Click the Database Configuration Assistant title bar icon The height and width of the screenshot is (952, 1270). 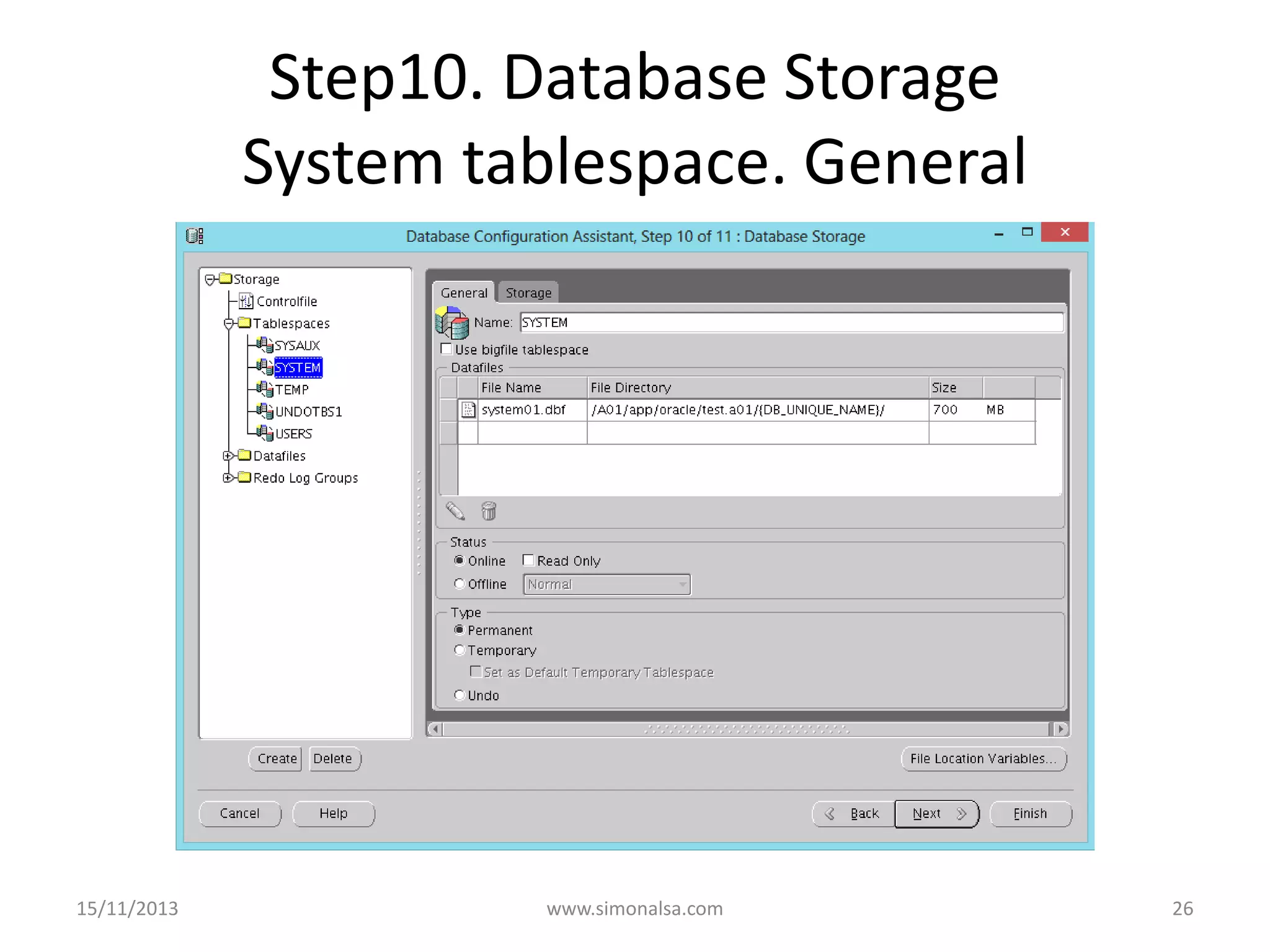coord(195,236)
